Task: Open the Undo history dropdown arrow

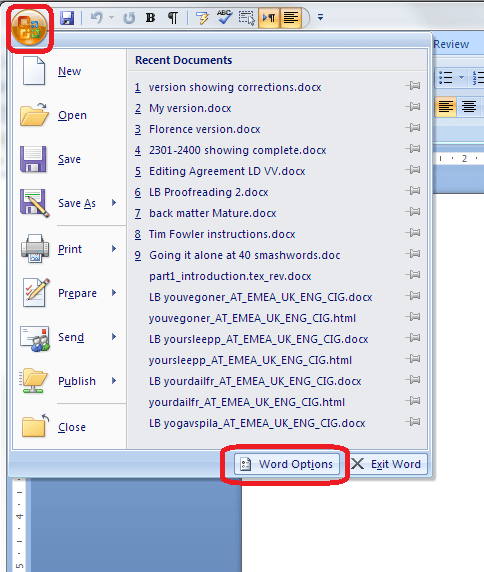Action: pyautogui.click(x=111, y=17)
